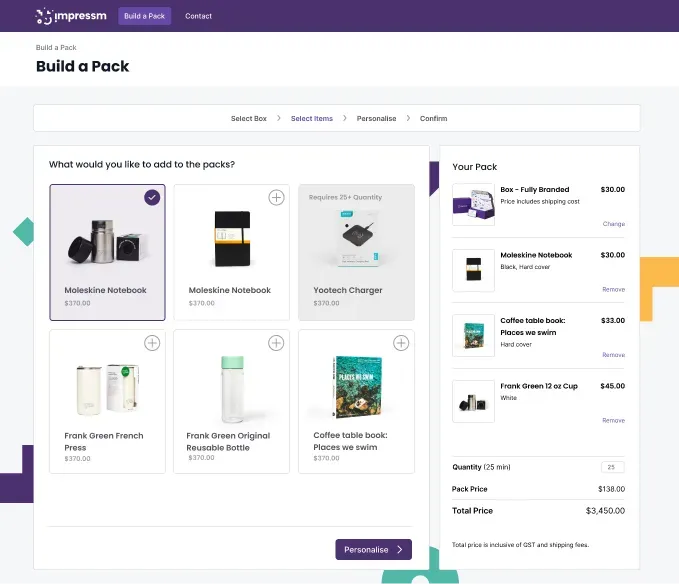
Task: Click Frank Green Original Reusable Bottle title
Action: tap(228, 442)
